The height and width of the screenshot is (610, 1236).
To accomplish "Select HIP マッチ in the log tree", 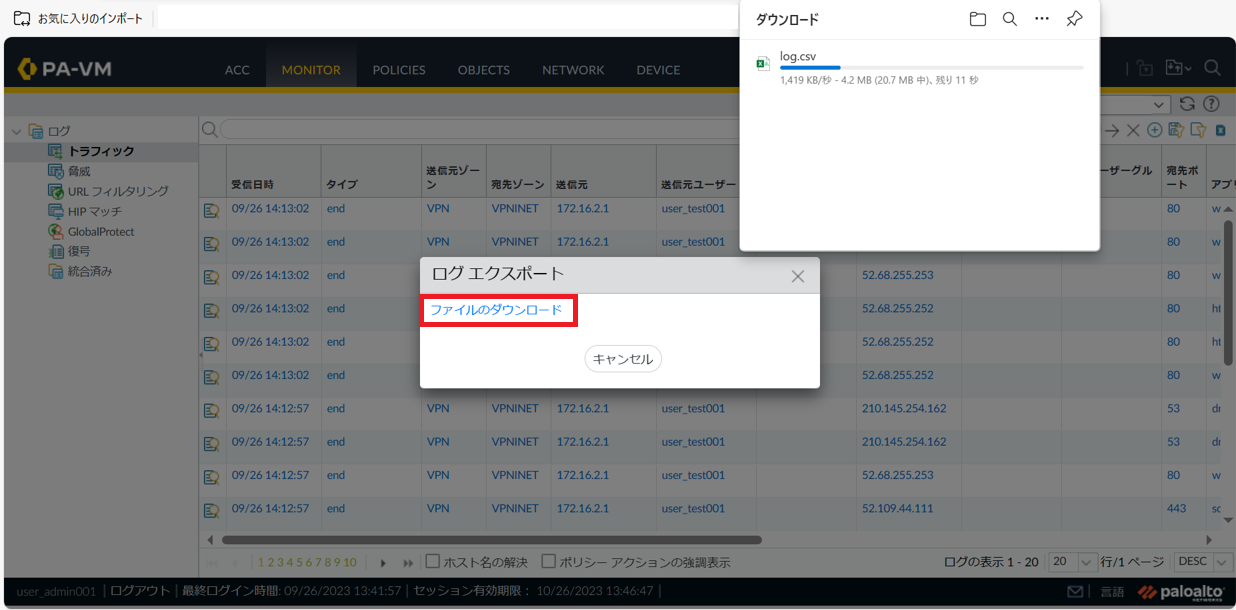I will pos(94,211).
